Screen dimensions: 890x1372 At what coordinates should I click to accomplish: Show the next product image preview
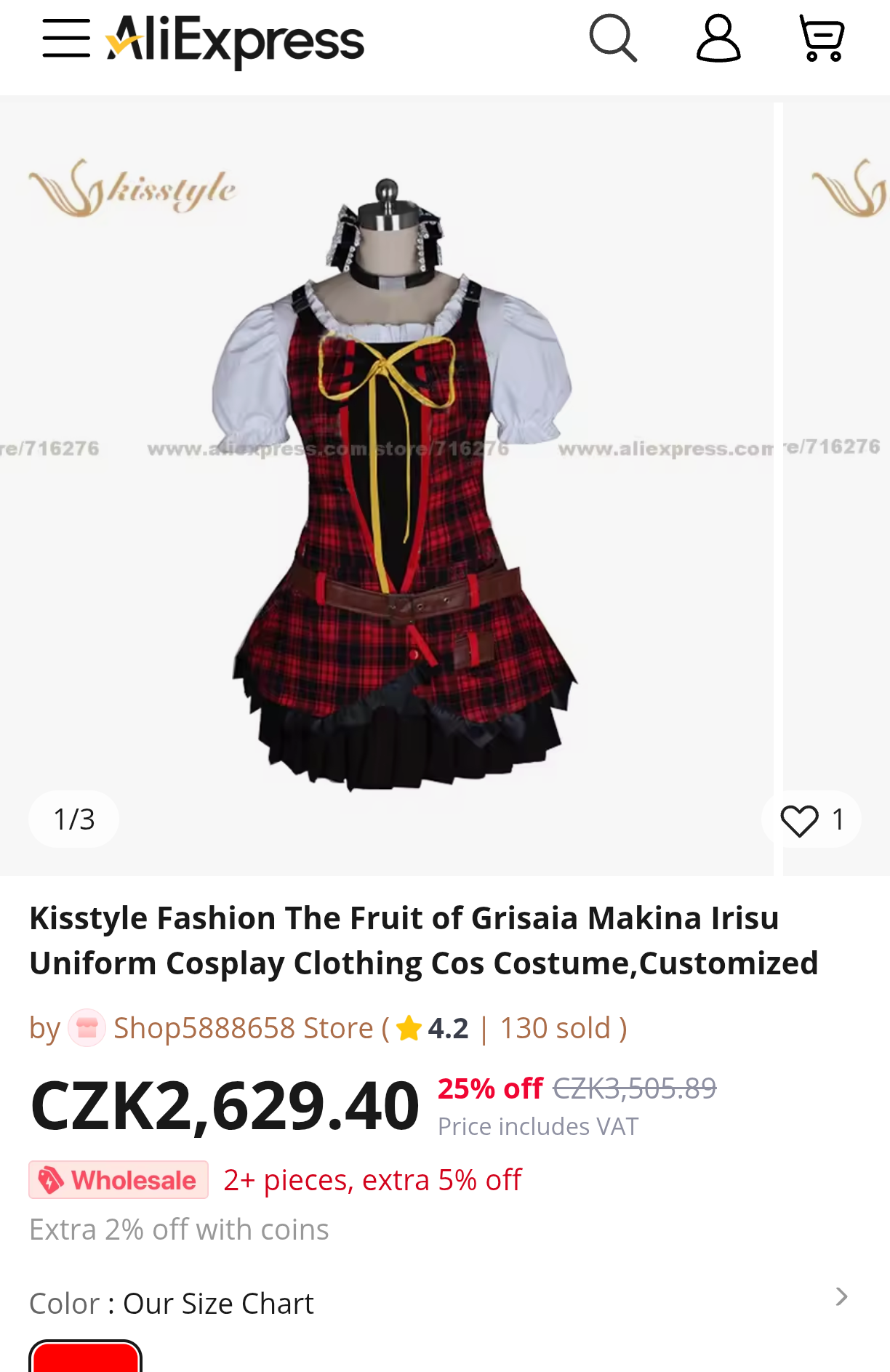pyautogui.click(x=836, y=486)
